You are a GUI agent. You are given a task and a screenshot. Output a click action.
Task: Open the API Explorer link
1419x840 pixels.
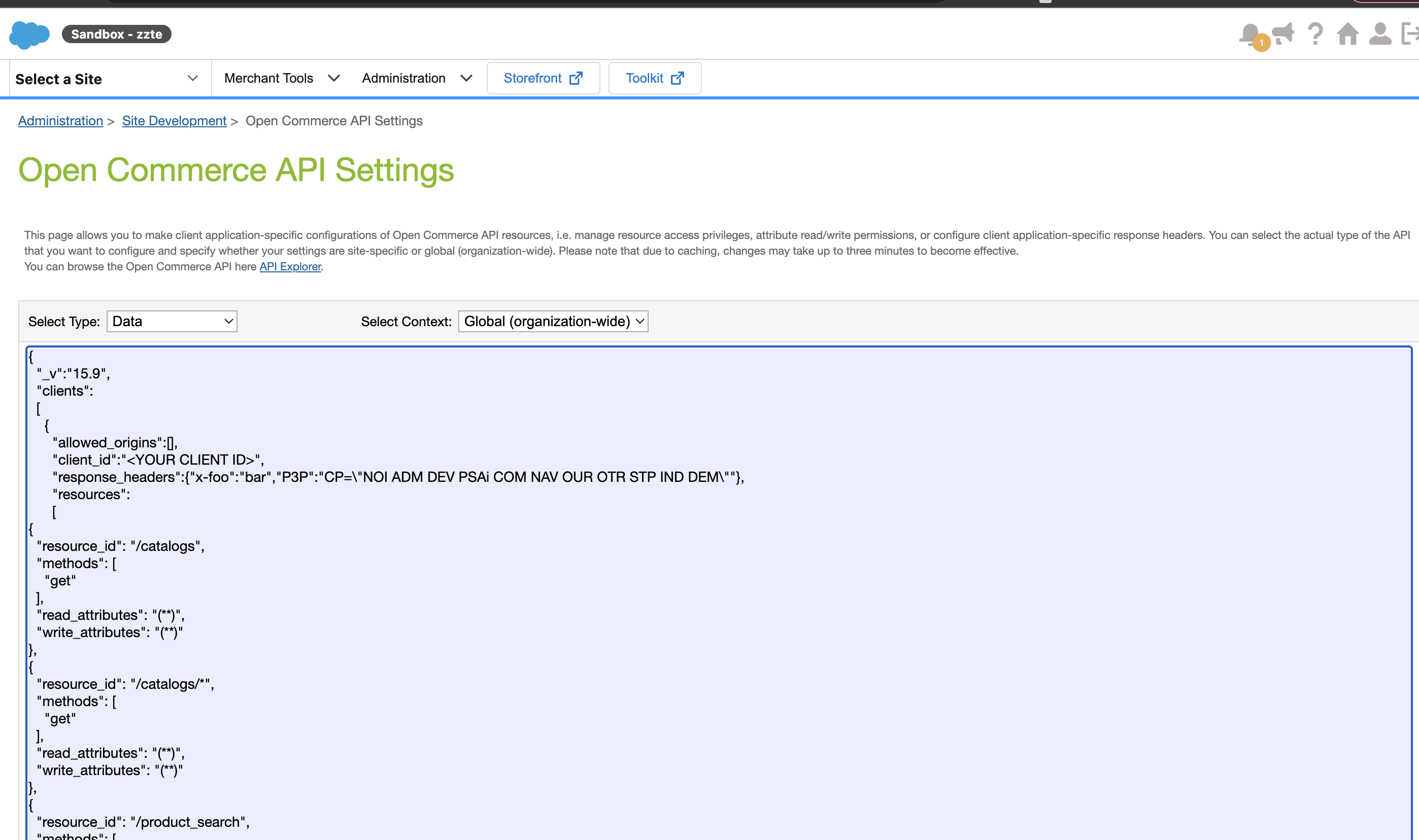pos(290,267)
